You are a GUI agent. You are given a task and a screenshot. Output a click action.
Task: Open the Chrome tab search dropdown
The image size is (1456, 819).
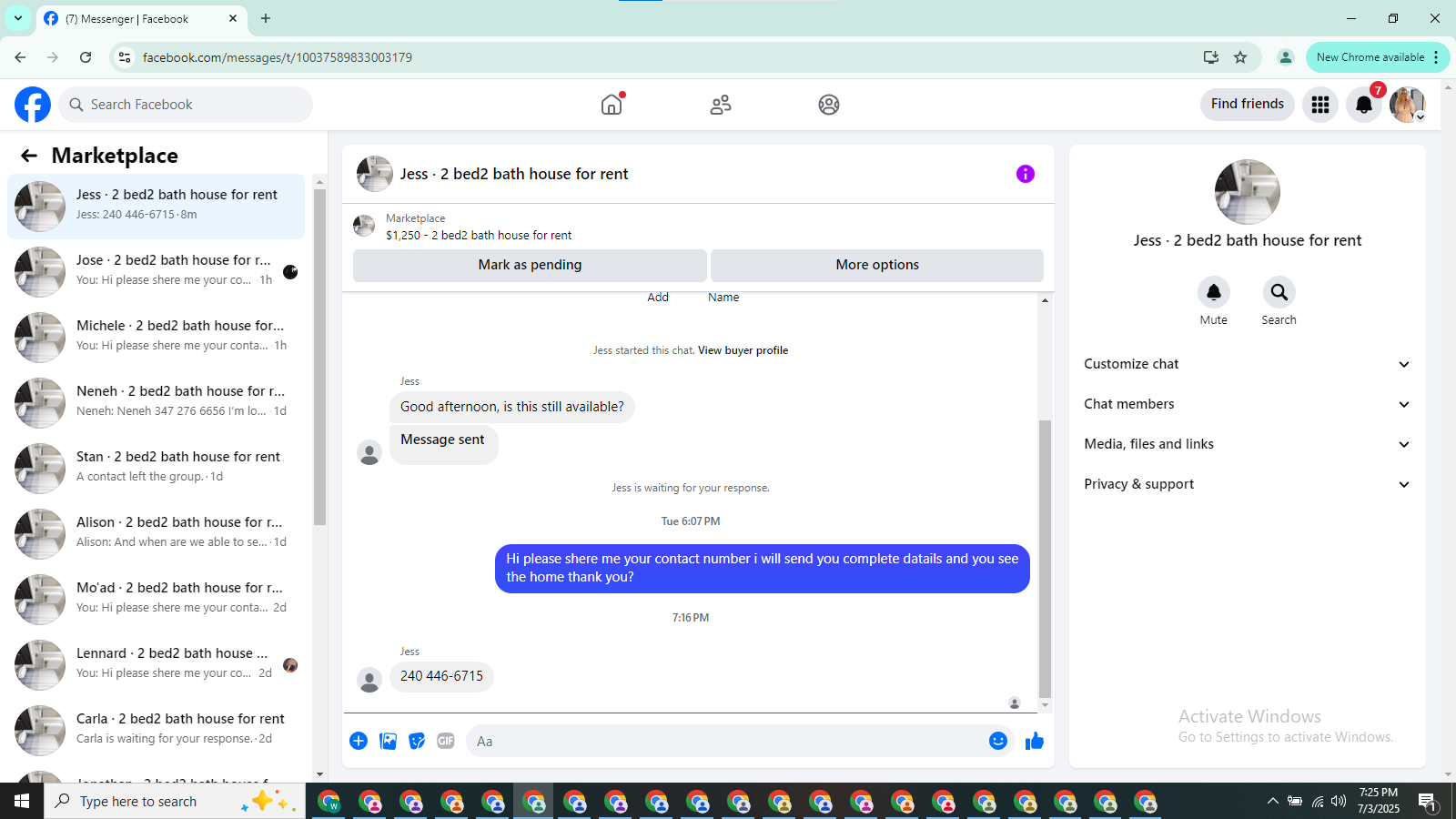18,18
